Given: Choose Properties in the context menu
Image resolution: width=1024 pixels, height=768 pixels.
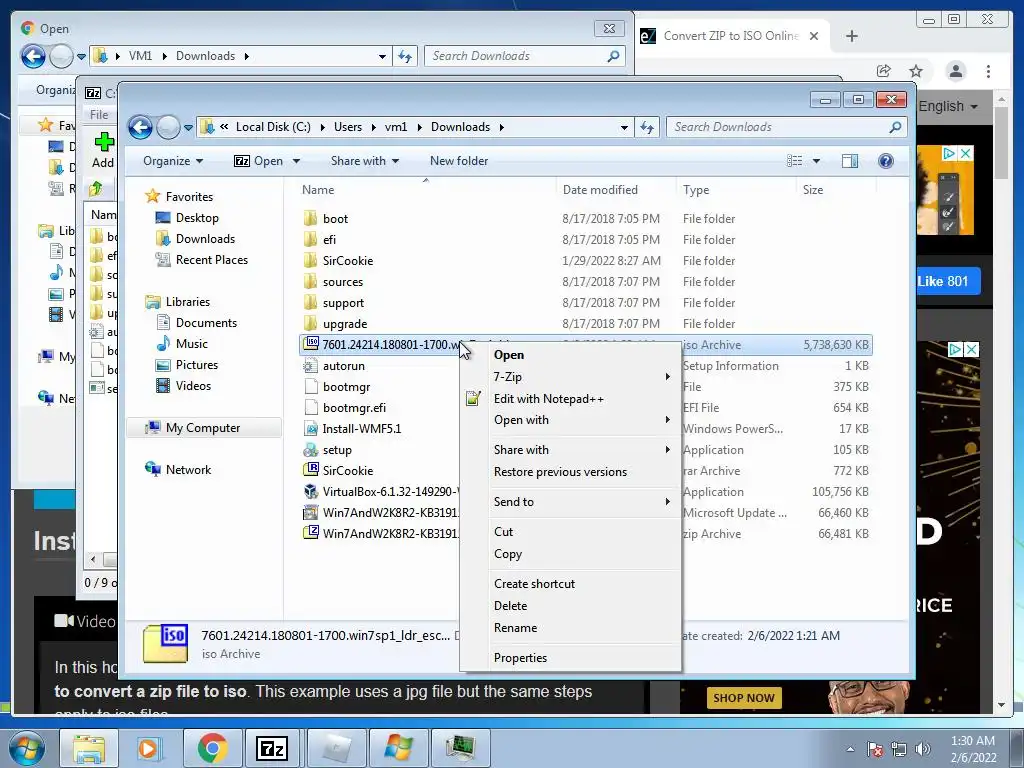Looking at the screenshot, I should coord(582,658).
